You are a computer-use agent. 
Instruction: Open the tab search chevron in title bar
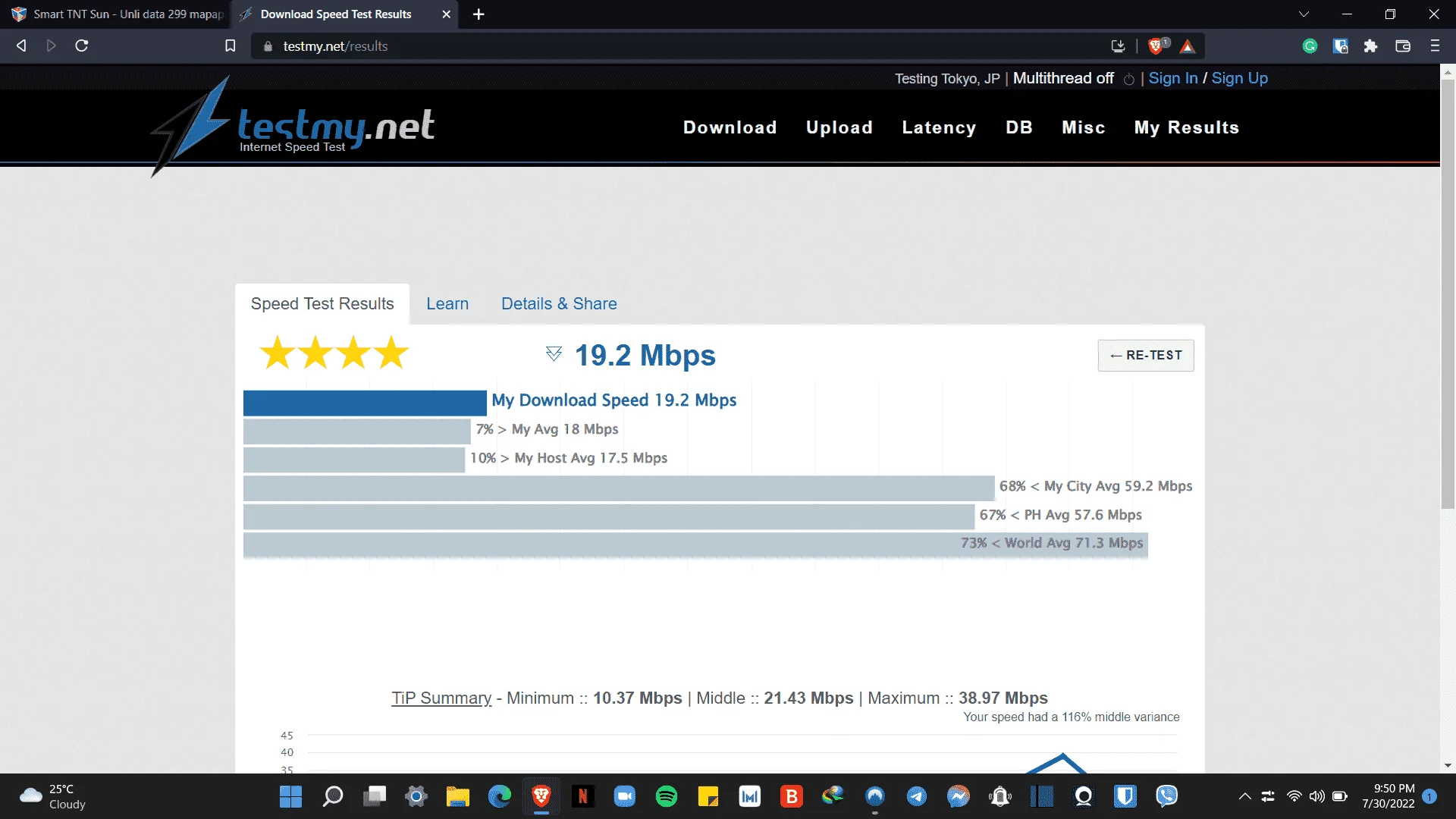(x=1304, y=14)
